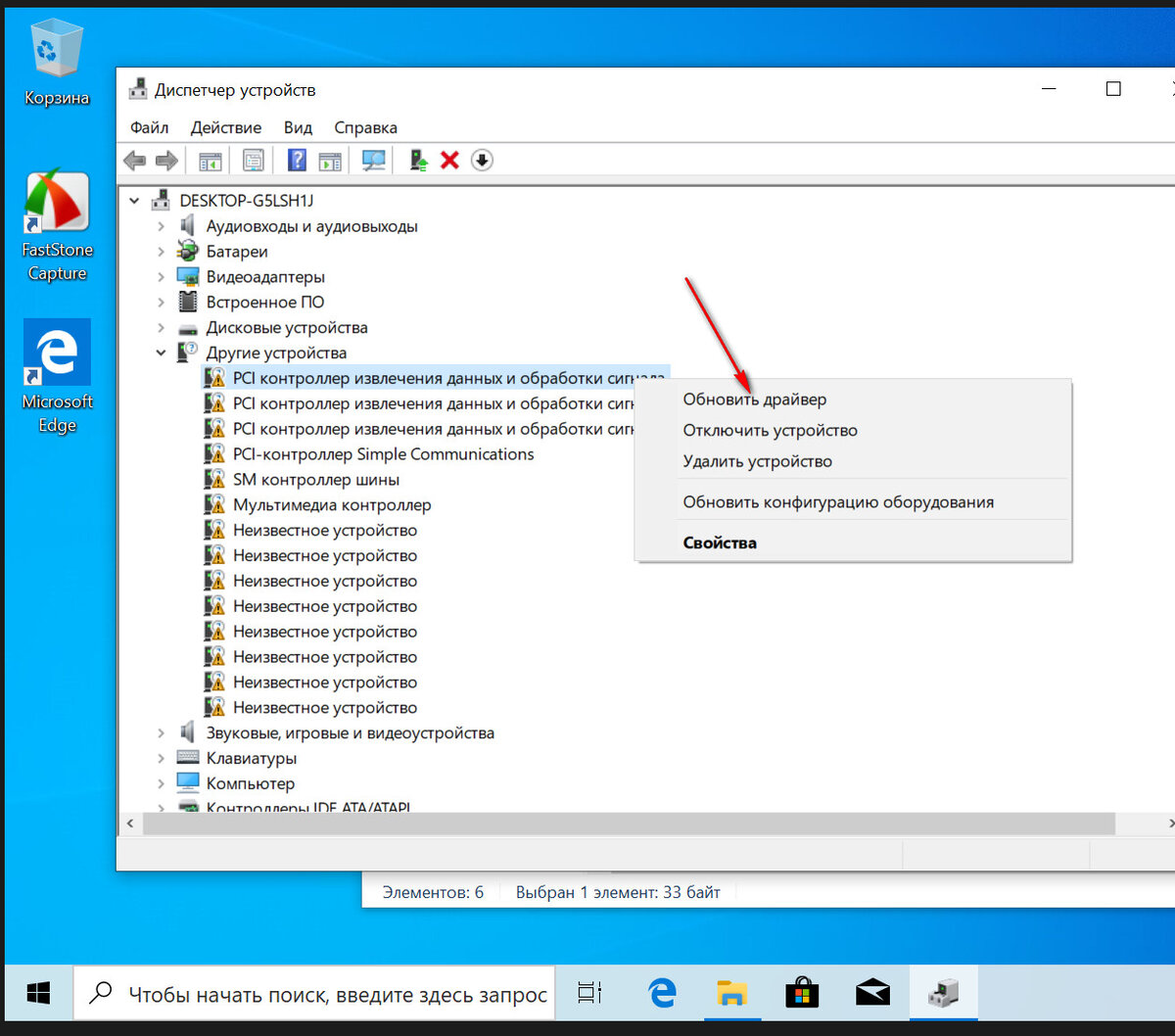
Task: Choose Свойства in the context menu
Action: tap(853, 542)
